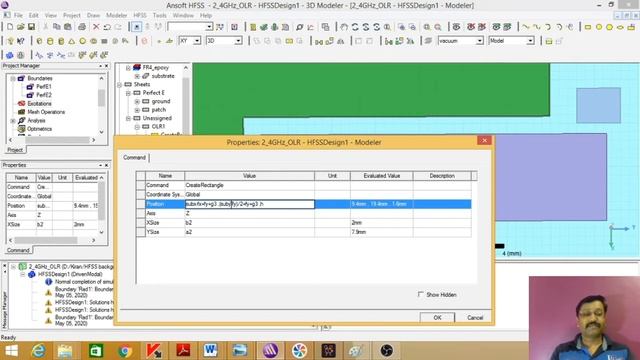Click the New project icon
Image resolution: width=640 pixels, height=360 pixels.
coord(10,27)
